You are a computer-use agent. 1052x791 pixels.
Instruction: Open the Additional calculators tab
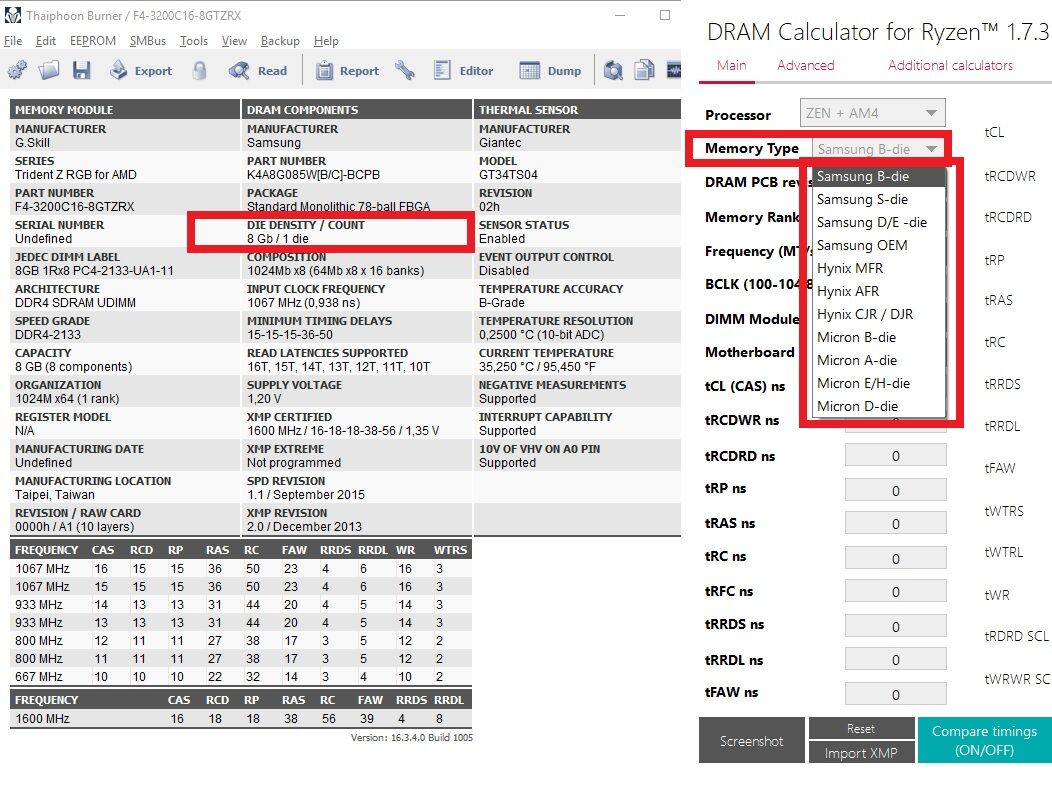(x=950, y=65)
